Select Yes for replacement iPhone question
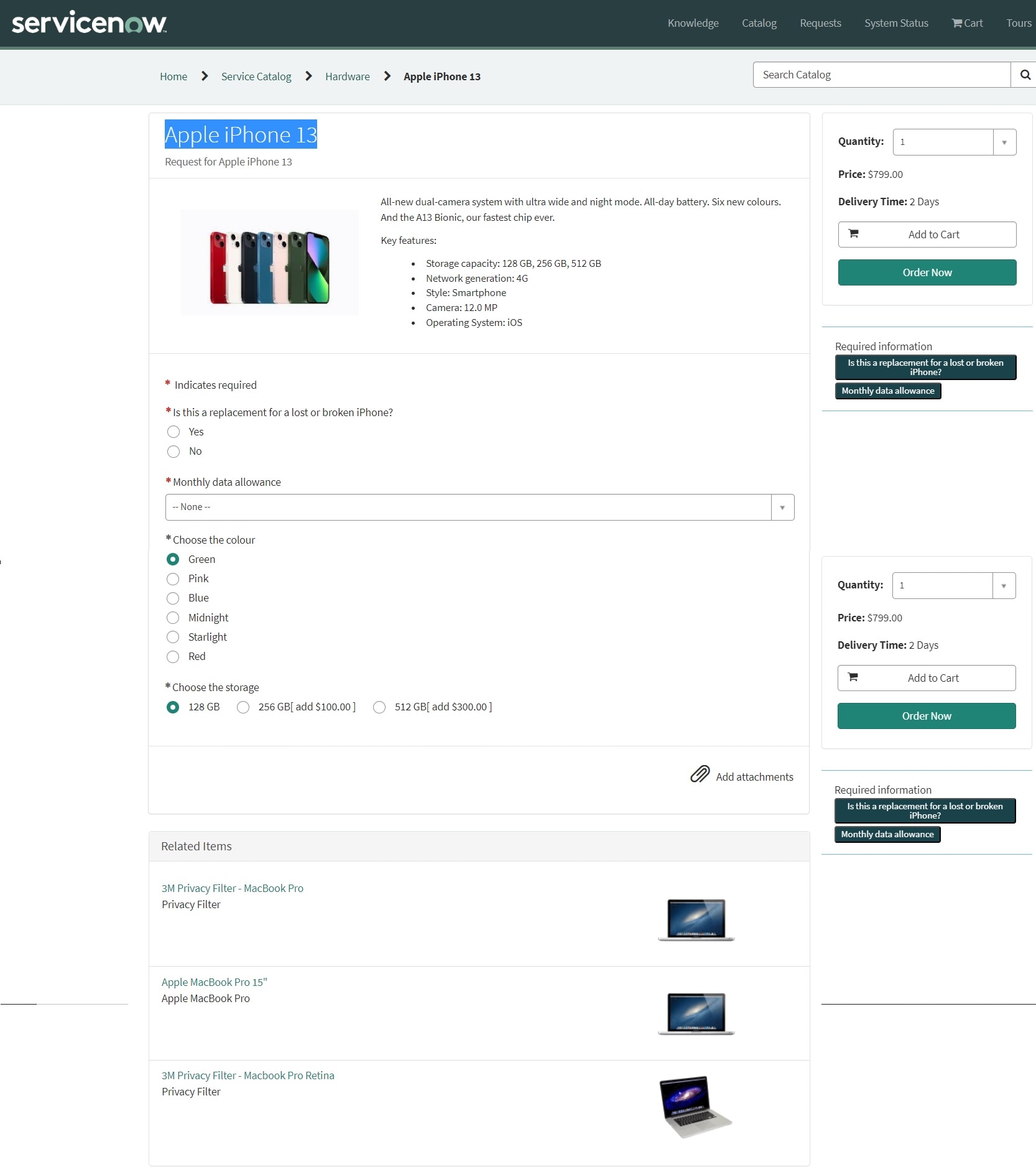Image resolution: width=1036 pixels, height=1175 pixels. tap(173, 432)
